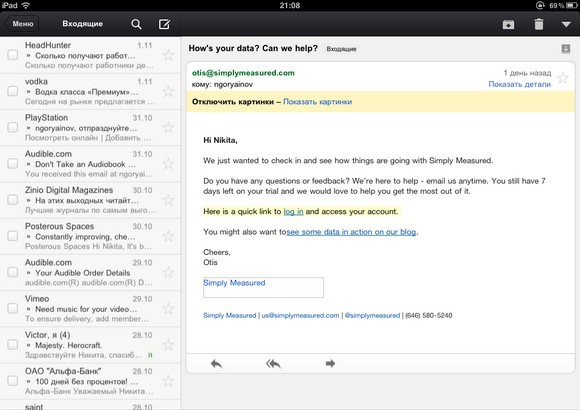Tick the Zinio Digital Magazines checkbox

13,200
